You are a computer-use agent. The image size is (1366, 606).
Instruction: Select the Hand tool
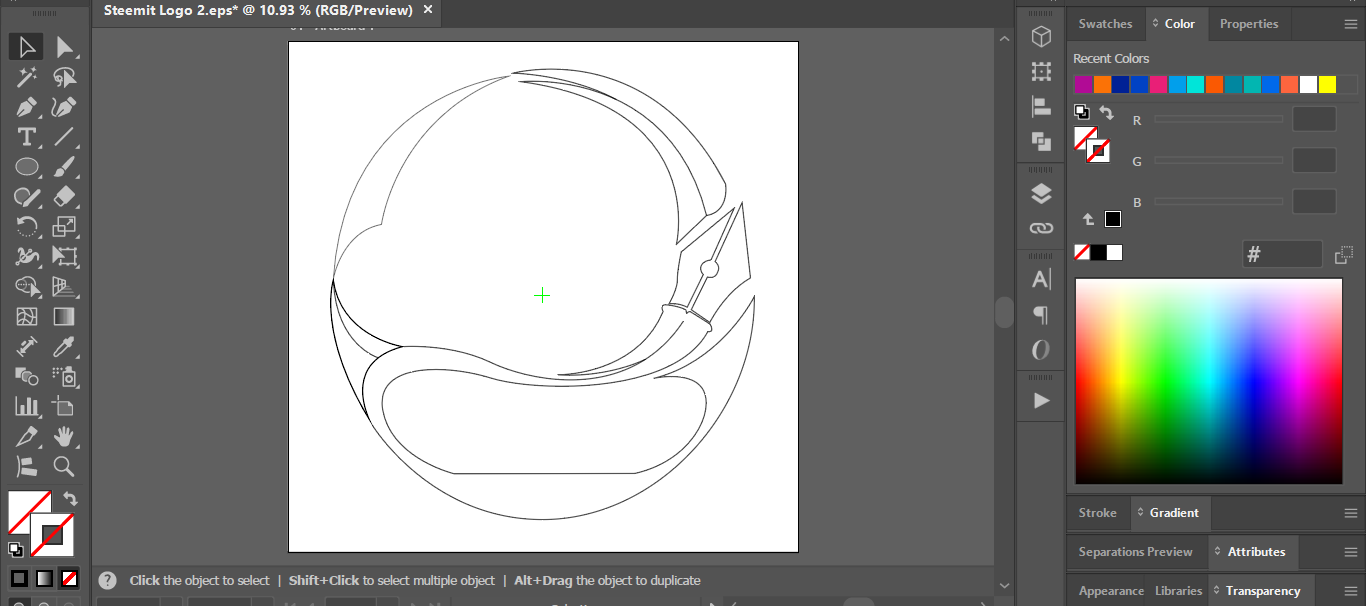click(65, 437)
